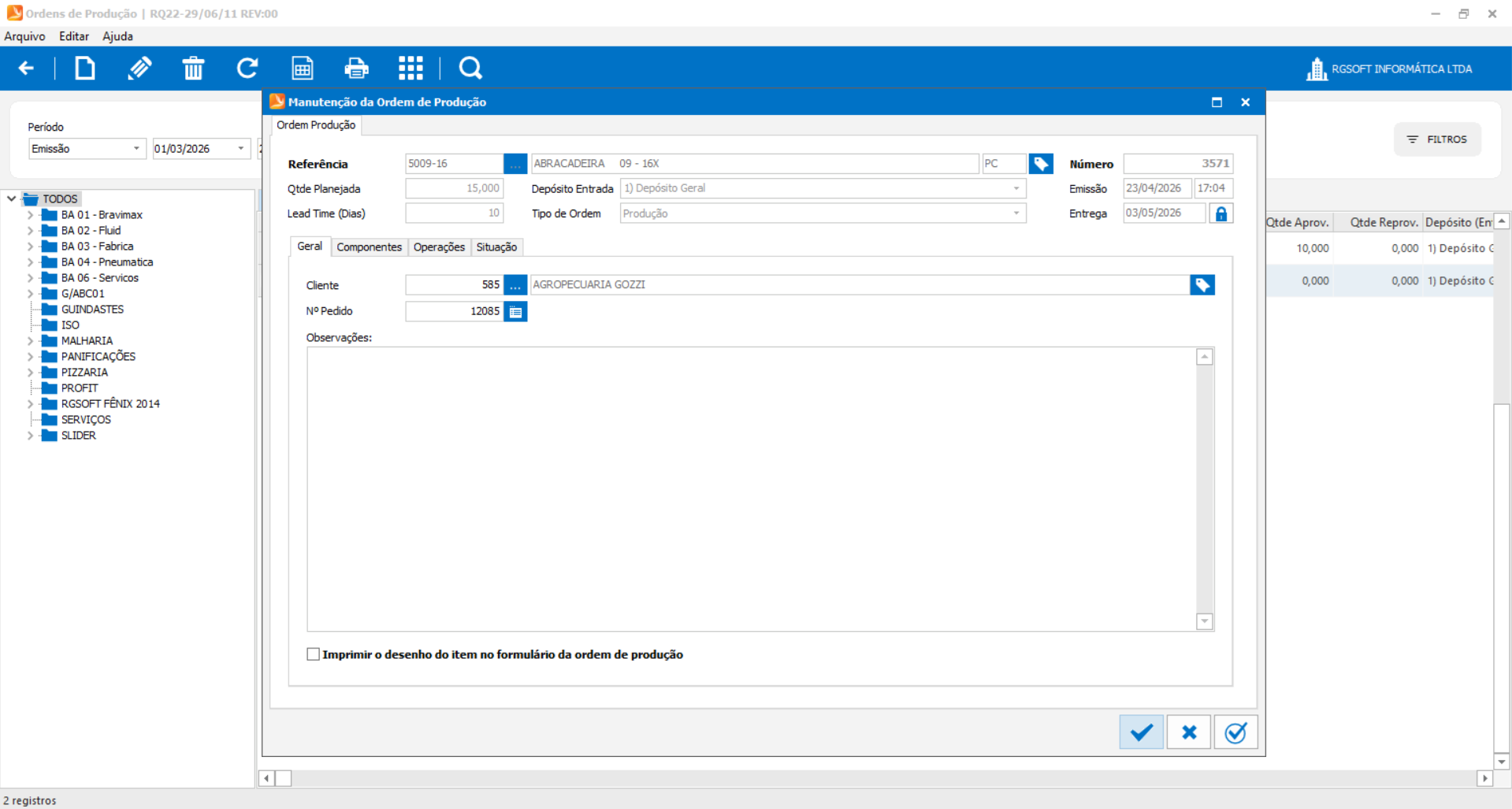
Task: Open the Ajuda menu
Action: coord(117,36)
